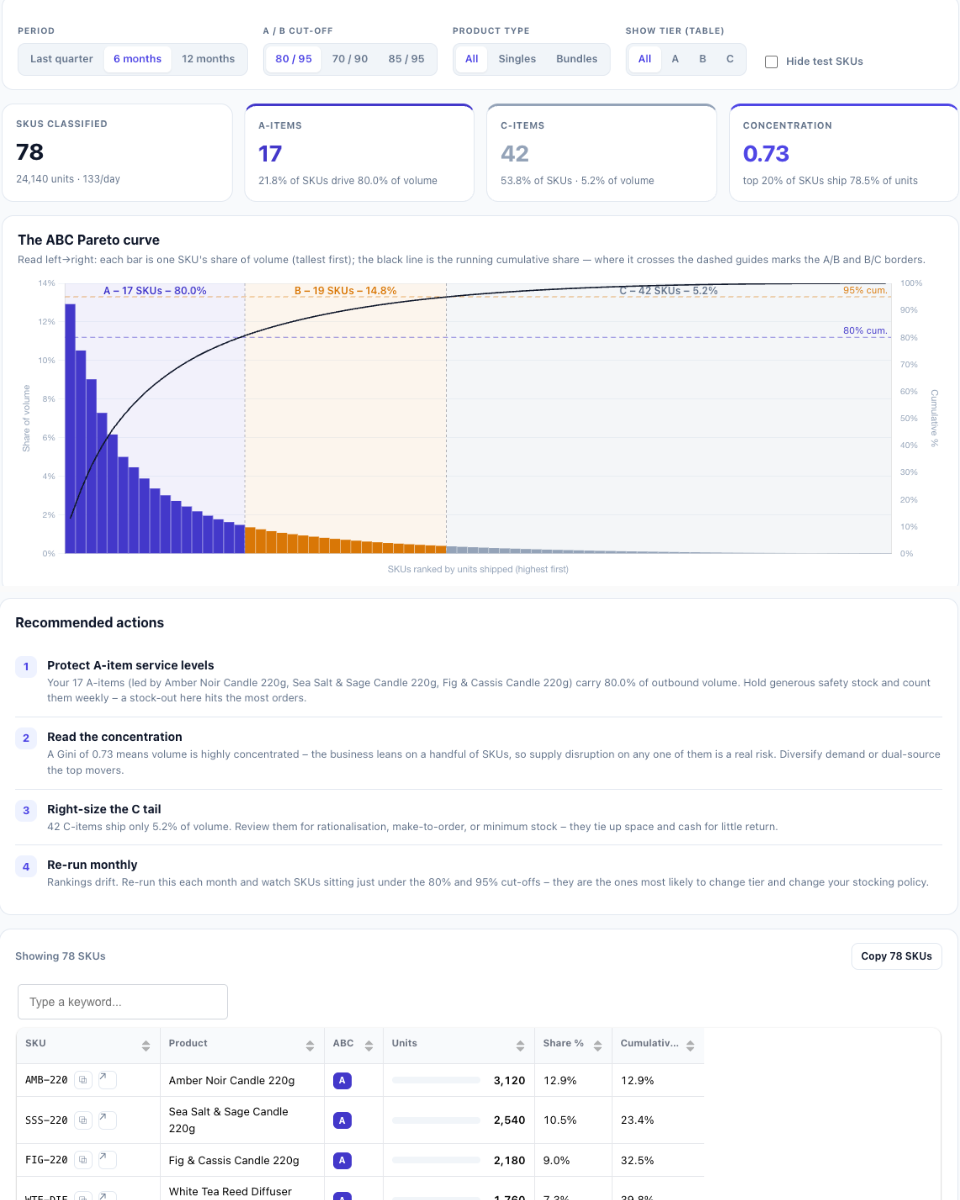This screenshot has width=960, height=1200.
Task: Filter product type to Singles
Action: coord(517,59)
